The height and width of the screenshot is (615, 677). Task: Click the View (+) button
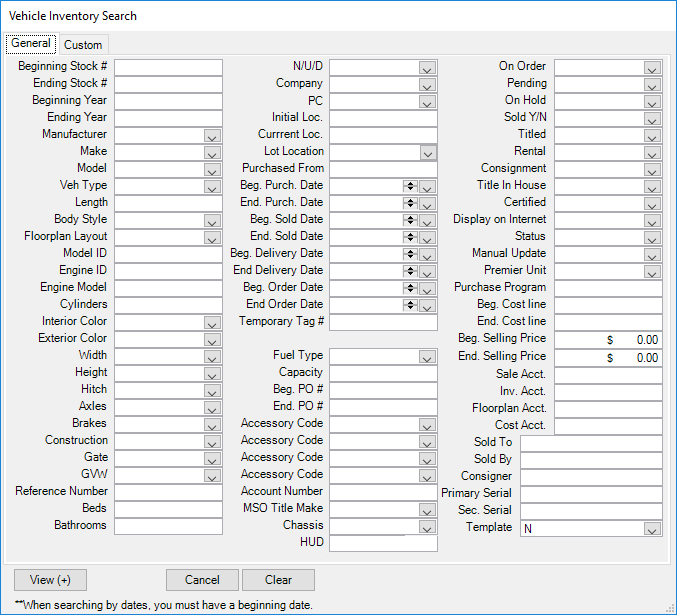[x=50, y=580]
